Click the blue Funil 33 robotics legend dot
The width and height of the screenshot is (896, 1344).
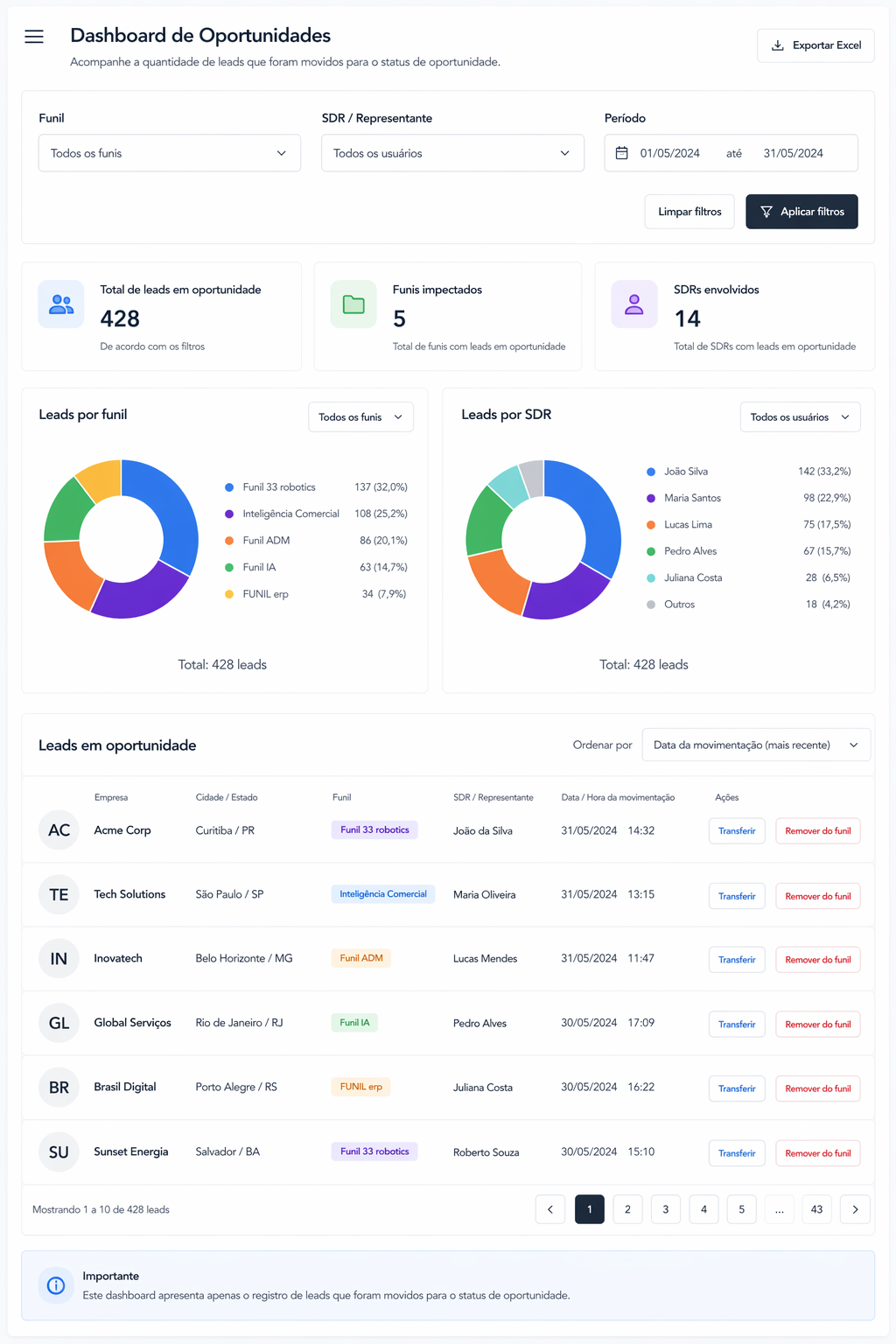pyautogui.click(x=229, y=487)
